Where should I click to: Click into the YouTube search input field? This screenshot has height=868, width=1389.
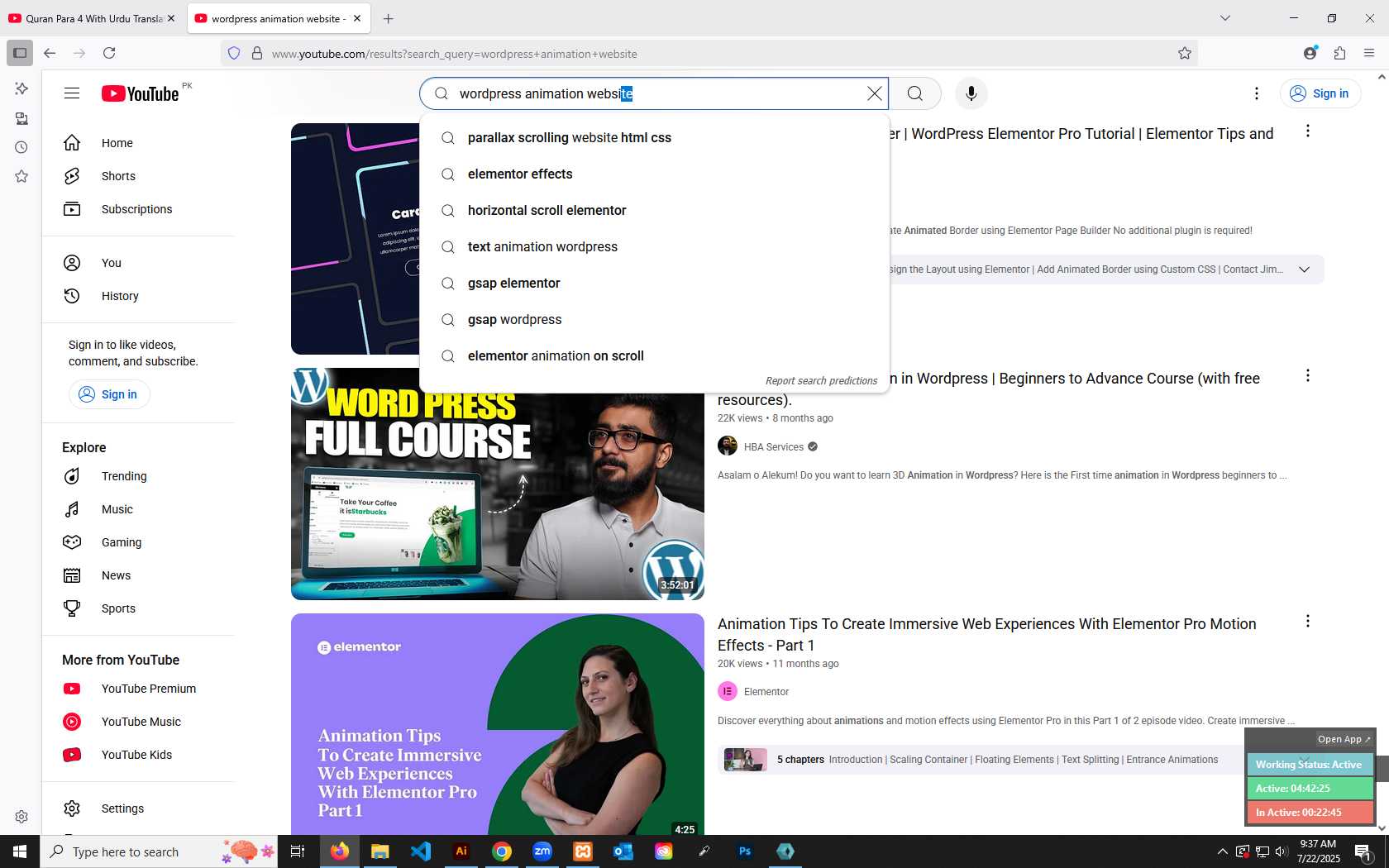(653, 93)
